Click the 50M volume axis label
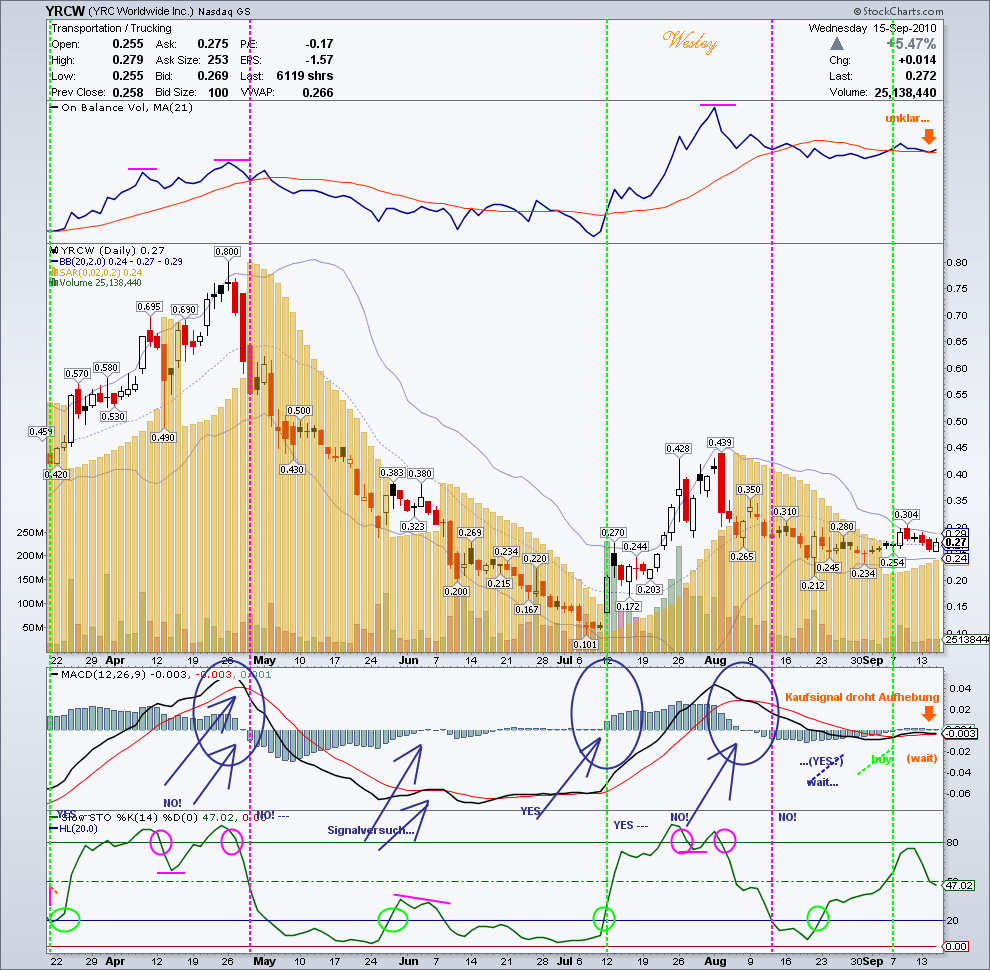The width and height of the screenshot is (990, 970). [33, 628]
